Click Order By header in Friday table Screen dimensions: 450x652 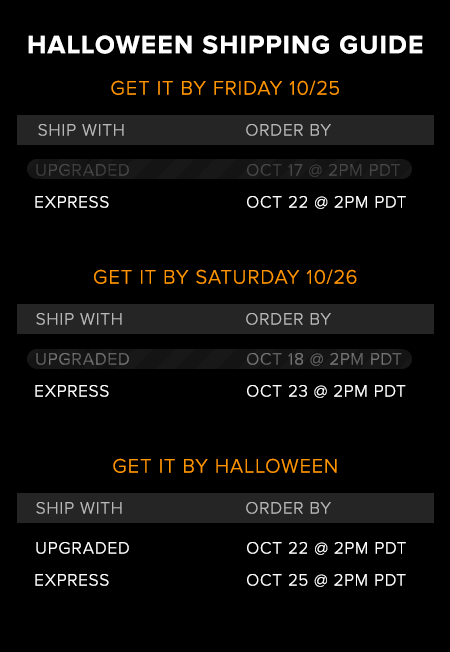click(288, 130)
